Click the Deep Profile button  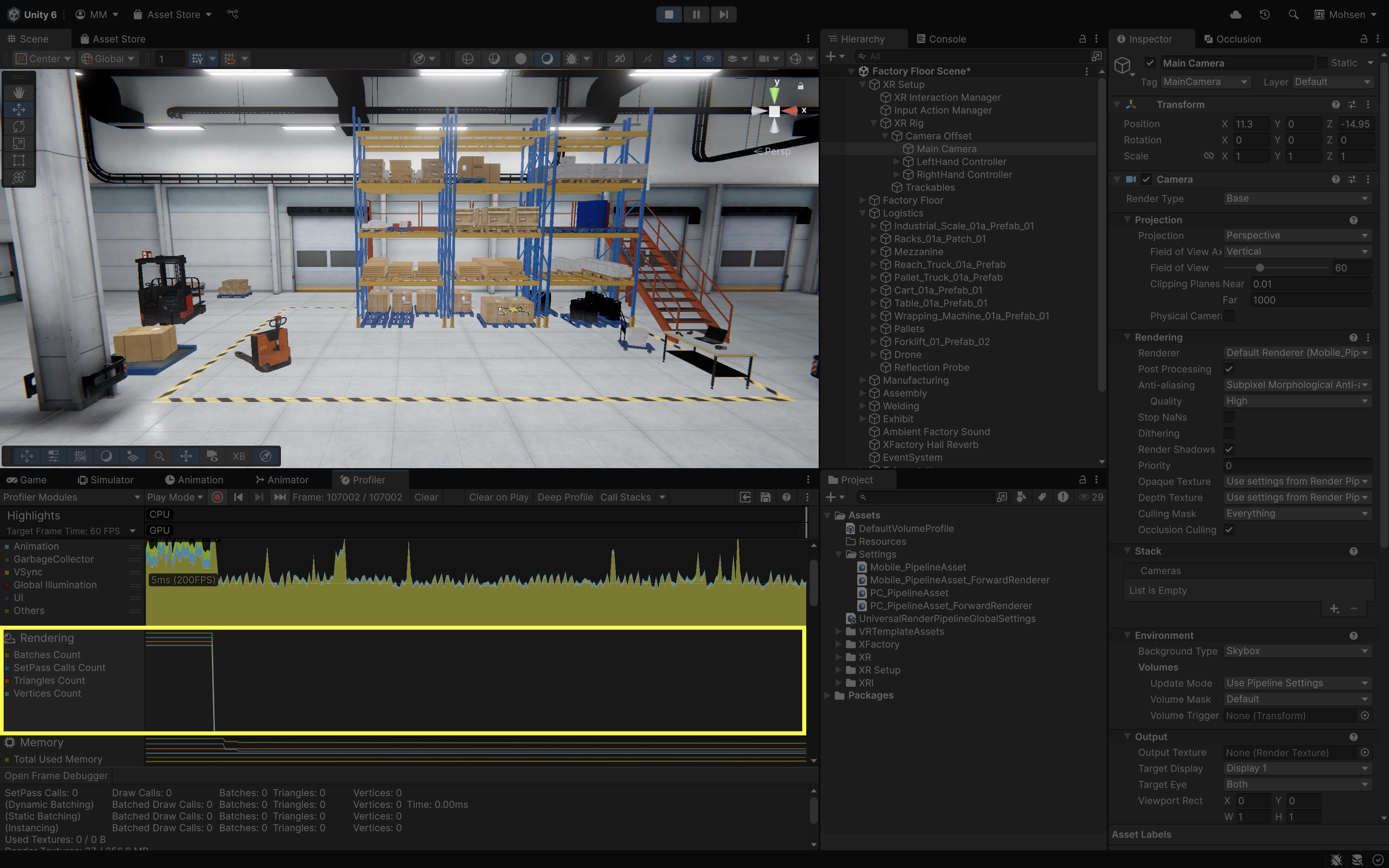click(x=565, y=498)
